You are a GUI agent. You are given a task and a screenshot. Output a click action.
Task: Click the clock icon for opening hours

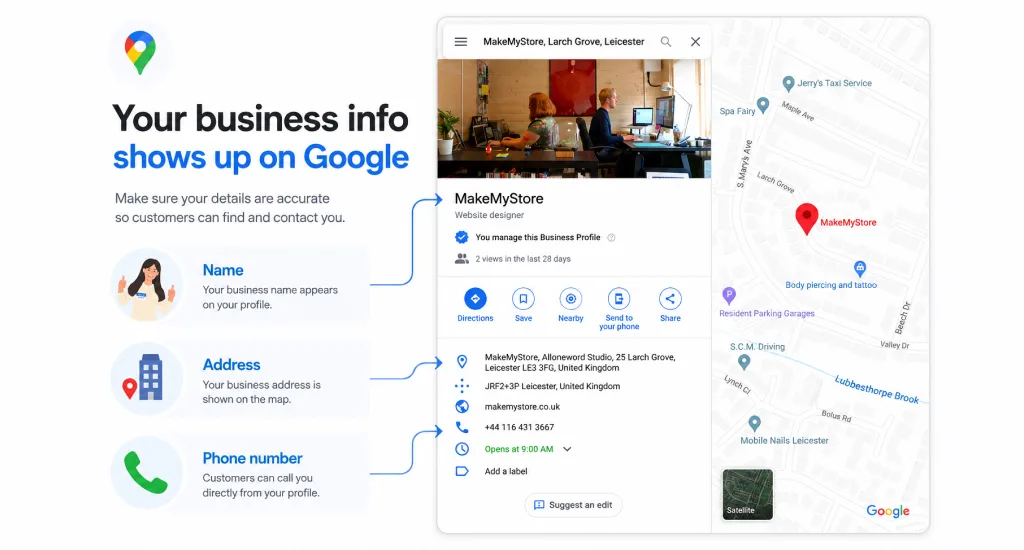[x=462, y=449]
